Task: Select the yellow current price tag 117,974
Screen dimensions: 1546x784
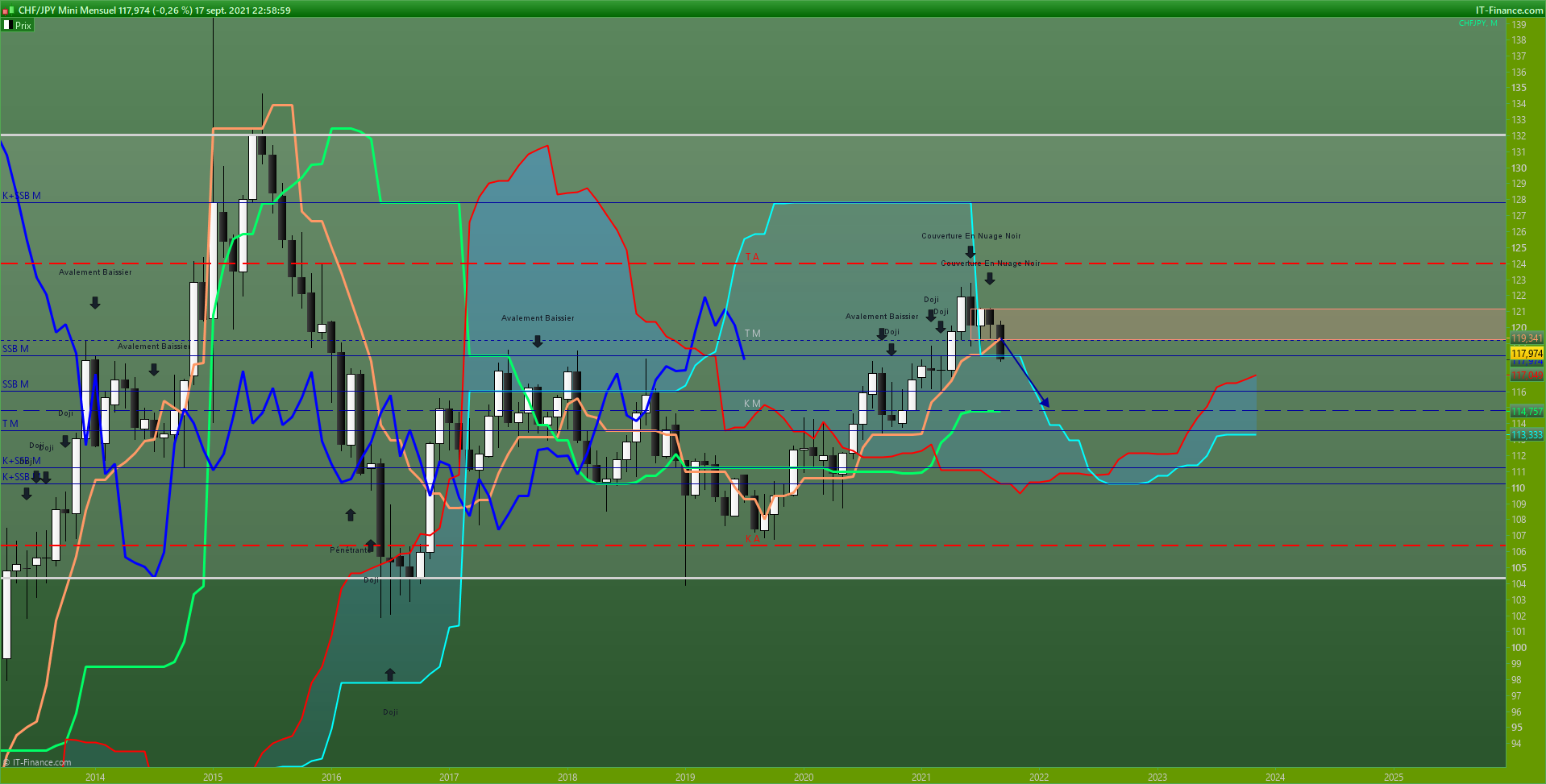Action: (x=1527, y=354)
